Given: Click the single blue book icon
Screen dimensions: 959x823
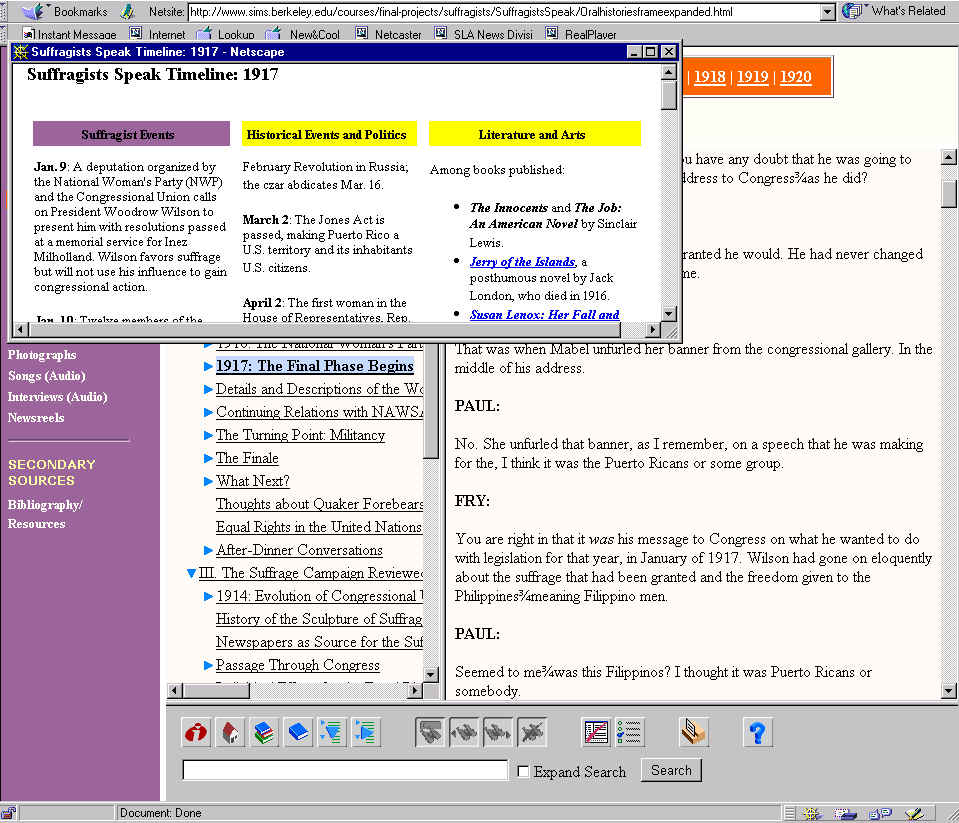Looking at the screenshot, I should [x=298, y=732].
